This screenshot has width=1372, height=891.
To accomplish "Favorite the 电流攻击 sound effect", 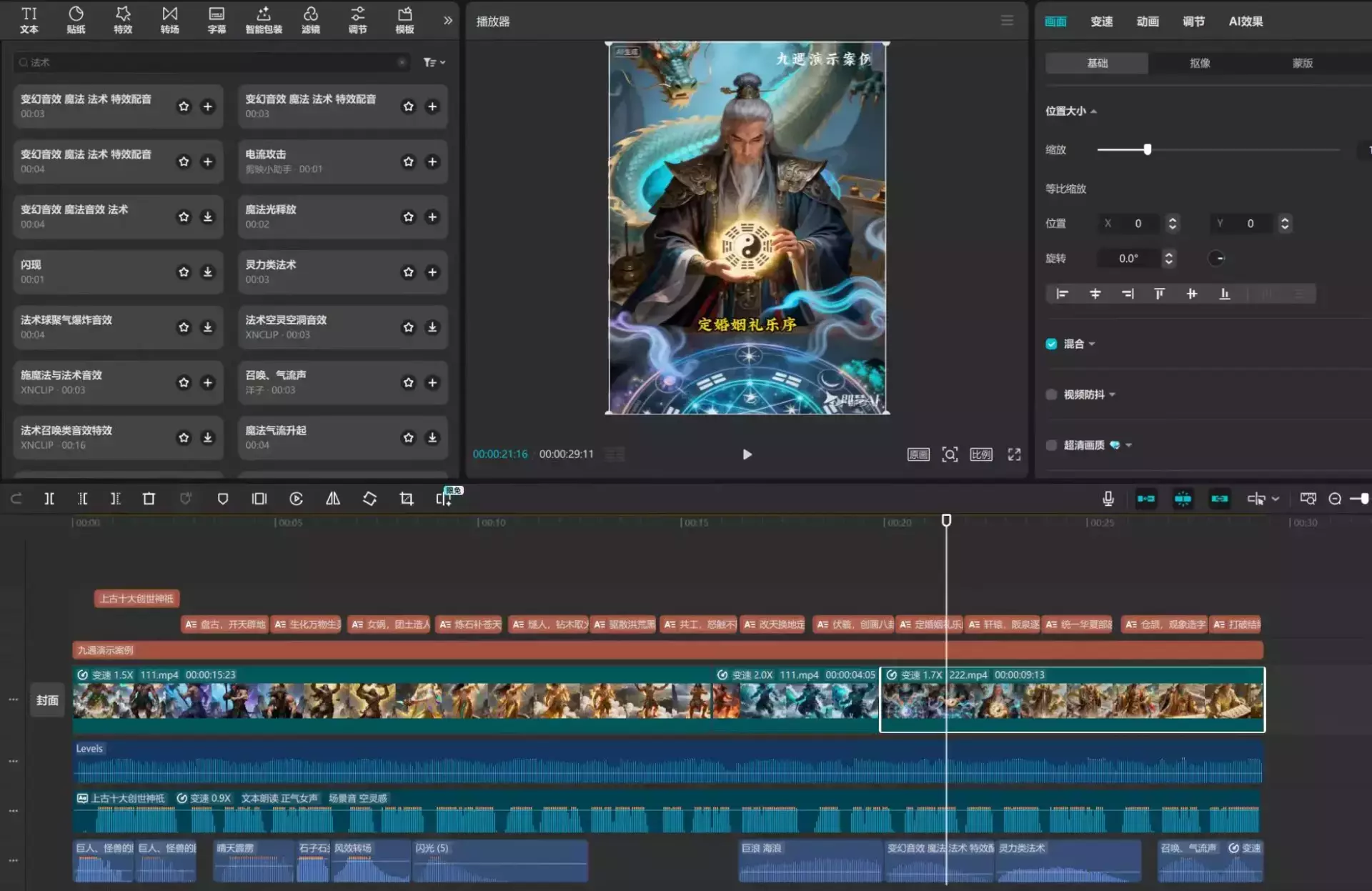I will point(408,161).
